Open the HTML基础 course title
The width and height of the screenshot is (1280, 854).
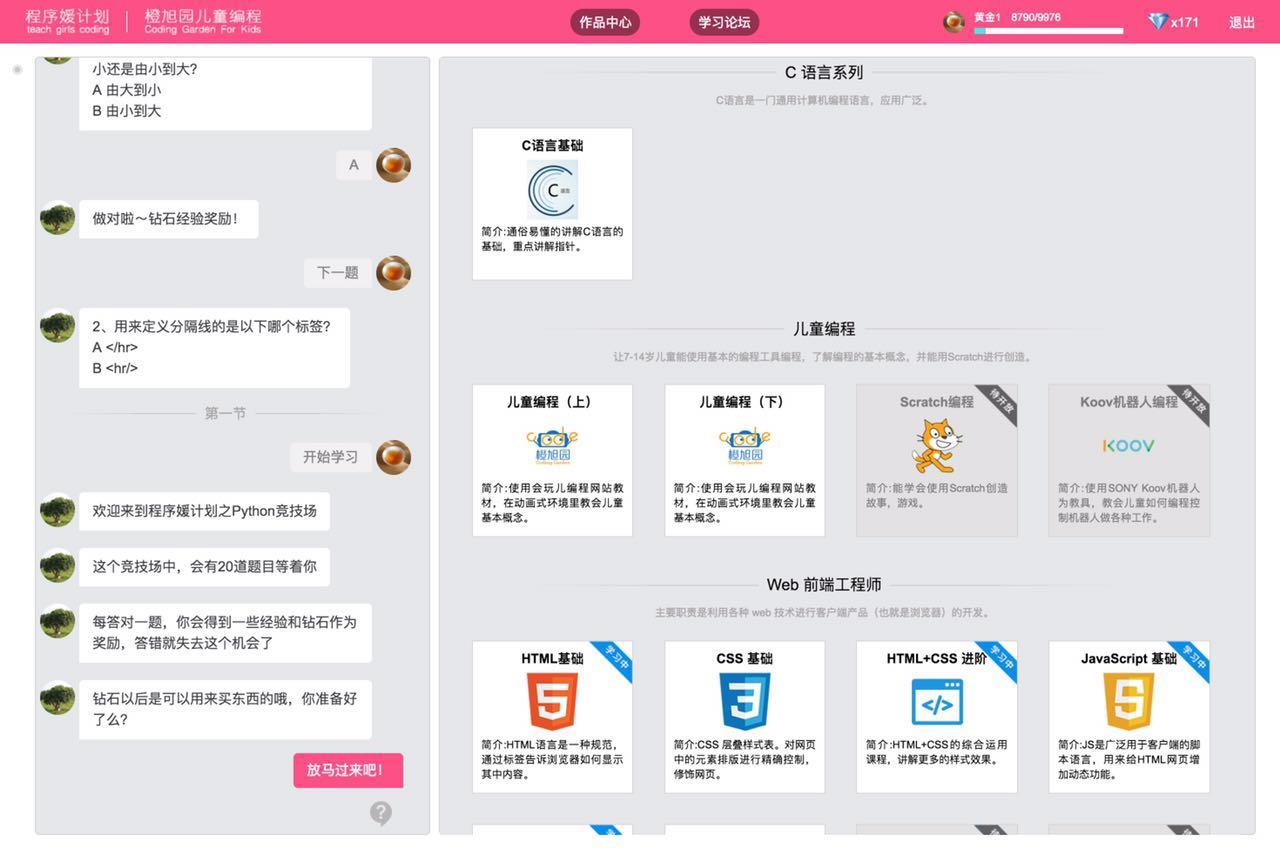552,658
